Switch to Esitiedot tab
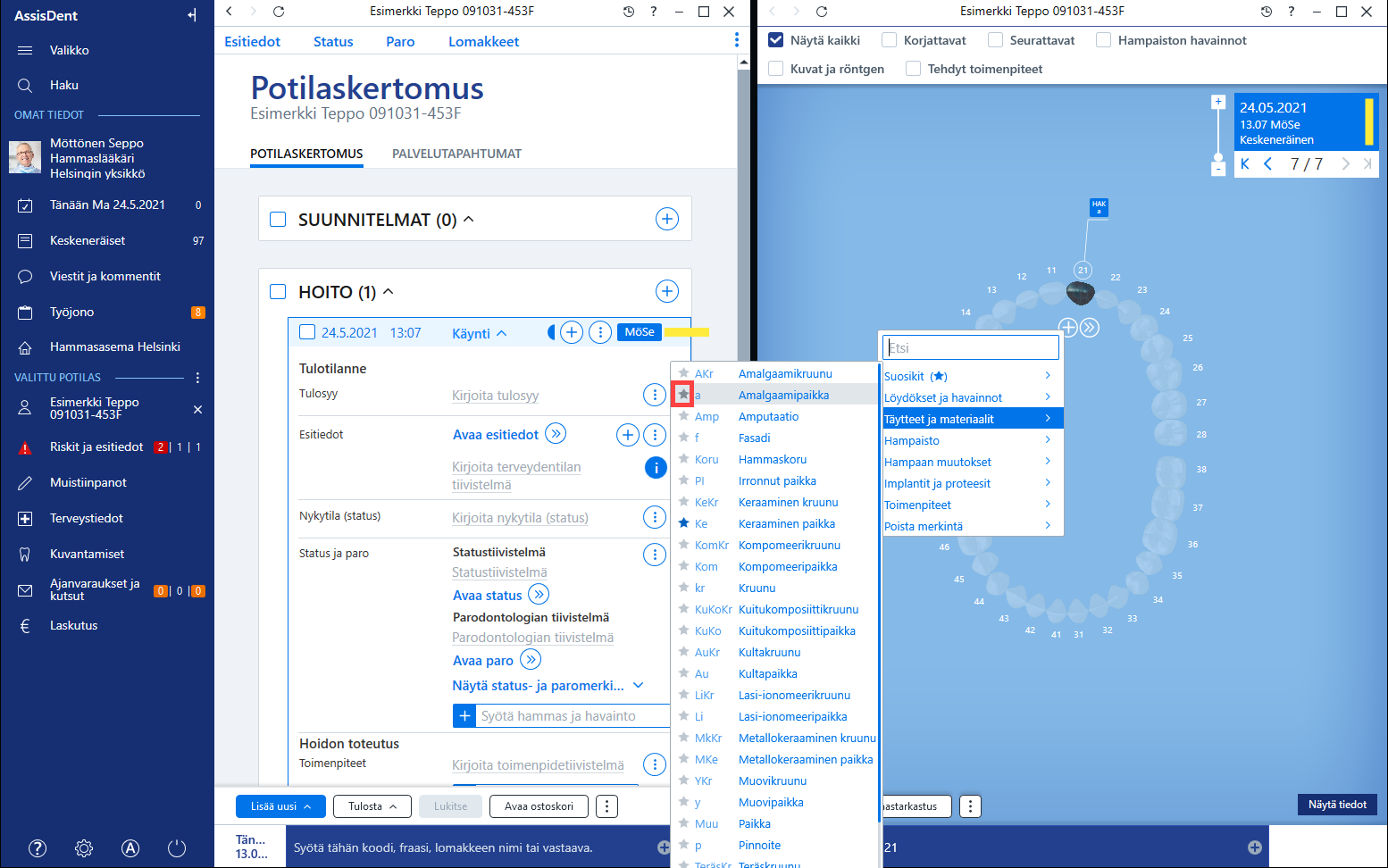This screenshot has height=868, width=1388. [253, 42]
